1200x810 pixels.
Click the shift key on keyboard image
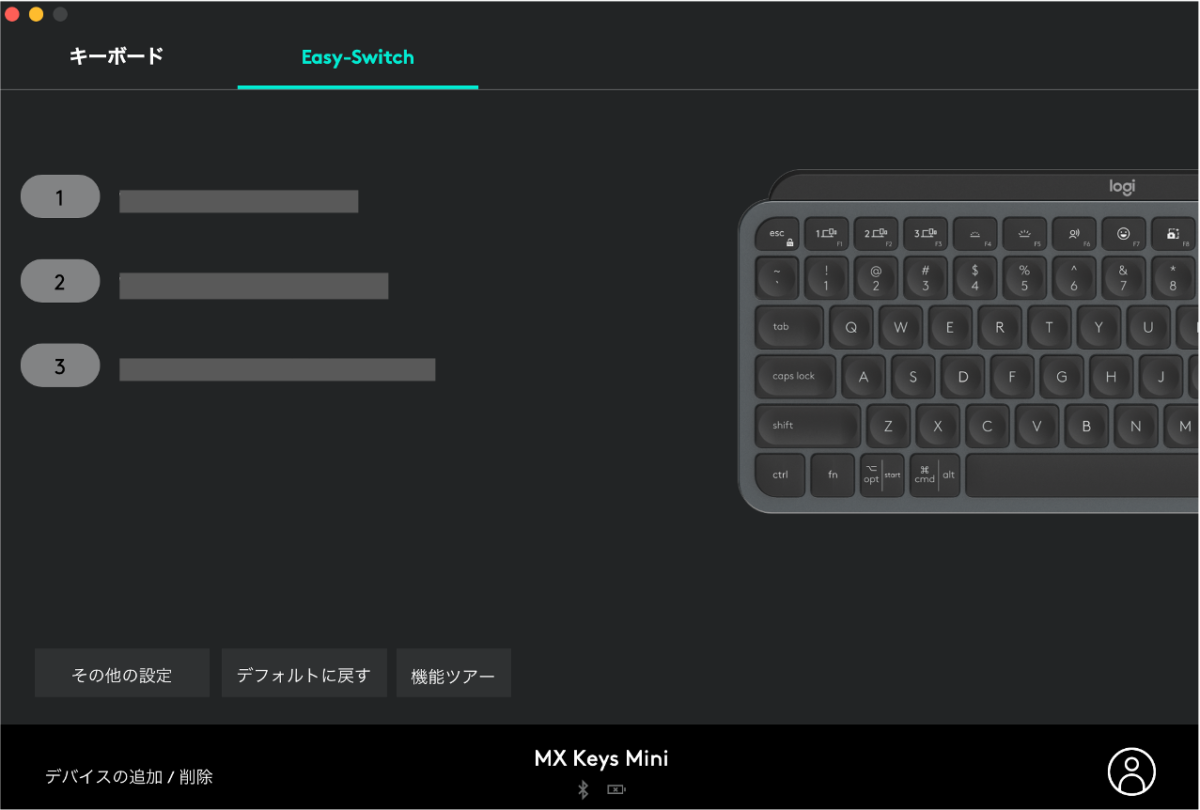tap(808, 426)
